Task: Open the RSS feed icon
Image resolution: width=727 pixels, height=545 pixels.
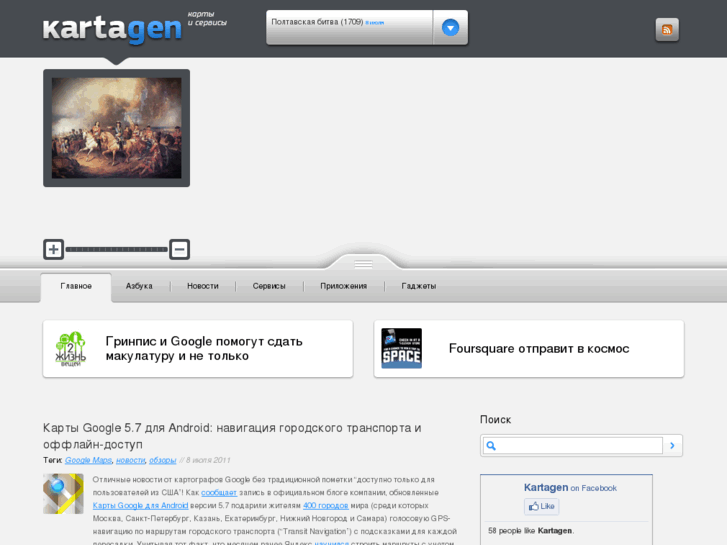Action: 667,30
